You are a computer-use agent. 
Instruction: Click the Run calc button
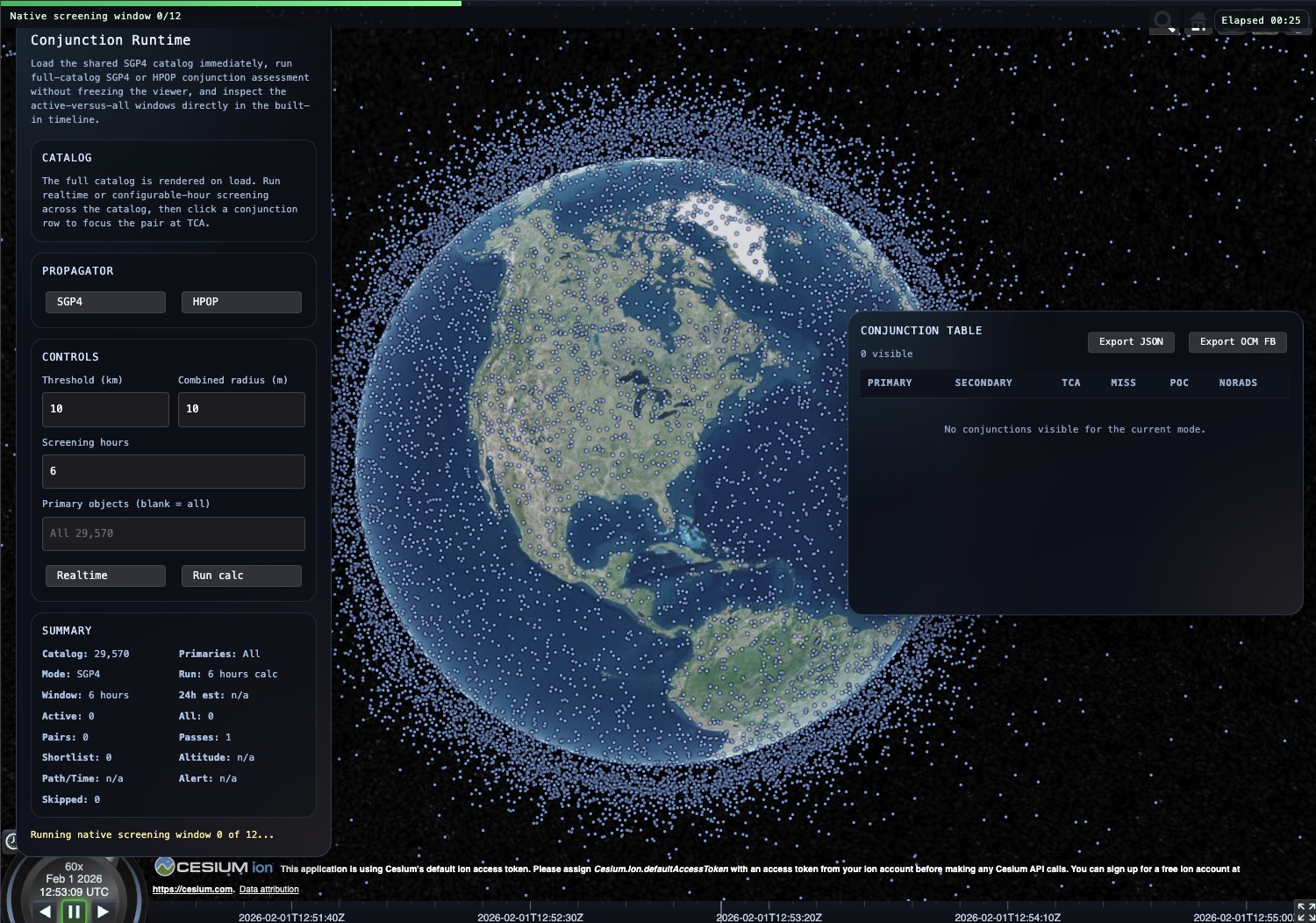click(241, 576)
